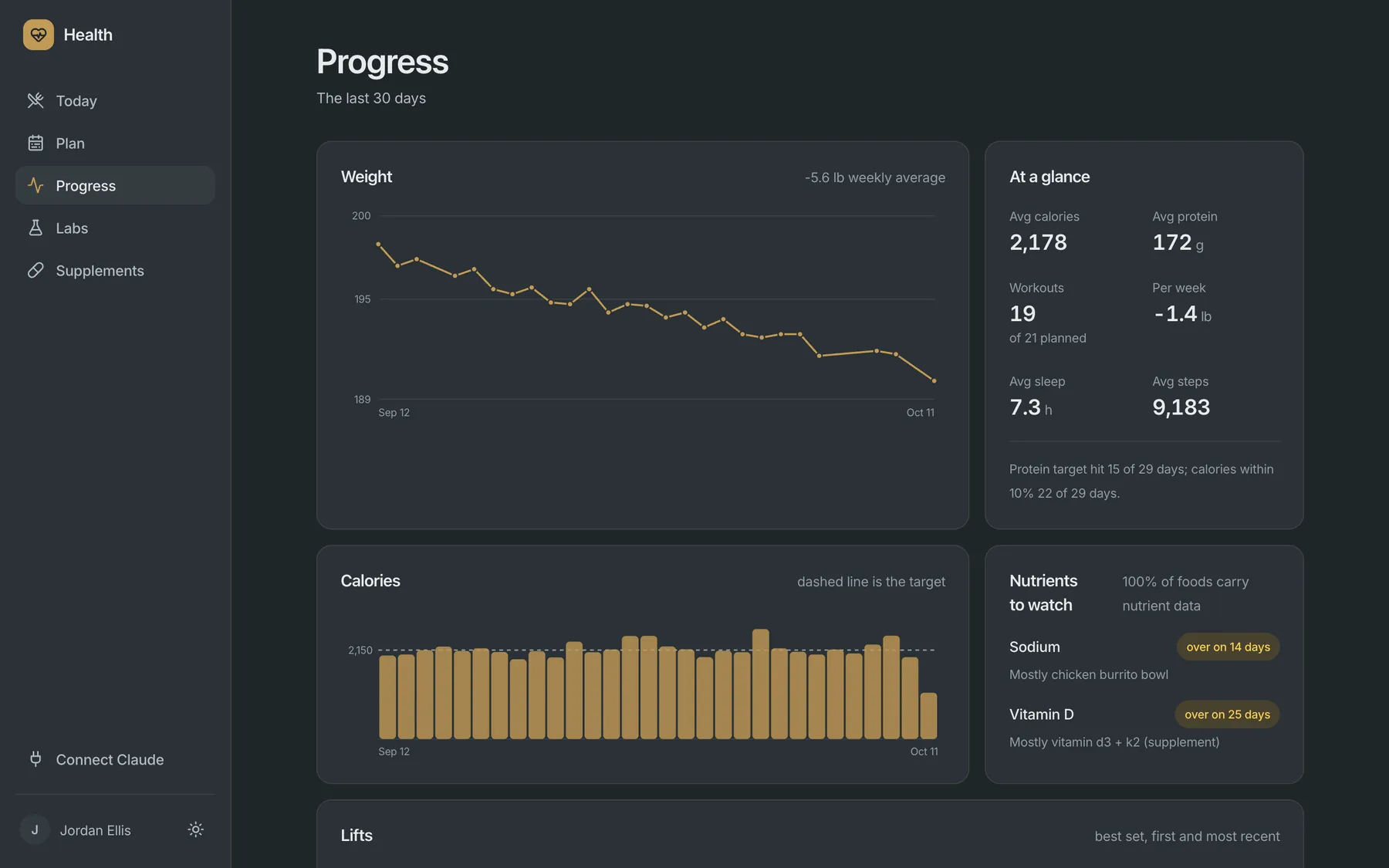The image size is (1389, 868).
Task: Click the Progress activity pulse icon
Action: 35,185
